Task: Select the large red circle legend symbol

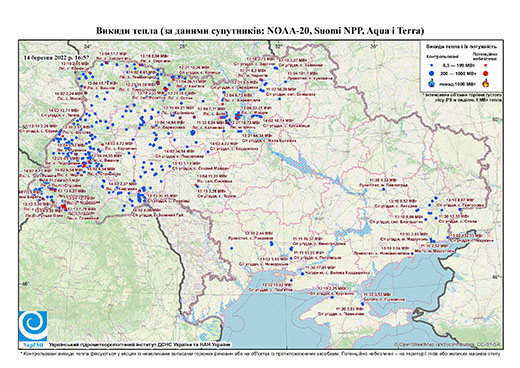Action: (x=486, y=73)
